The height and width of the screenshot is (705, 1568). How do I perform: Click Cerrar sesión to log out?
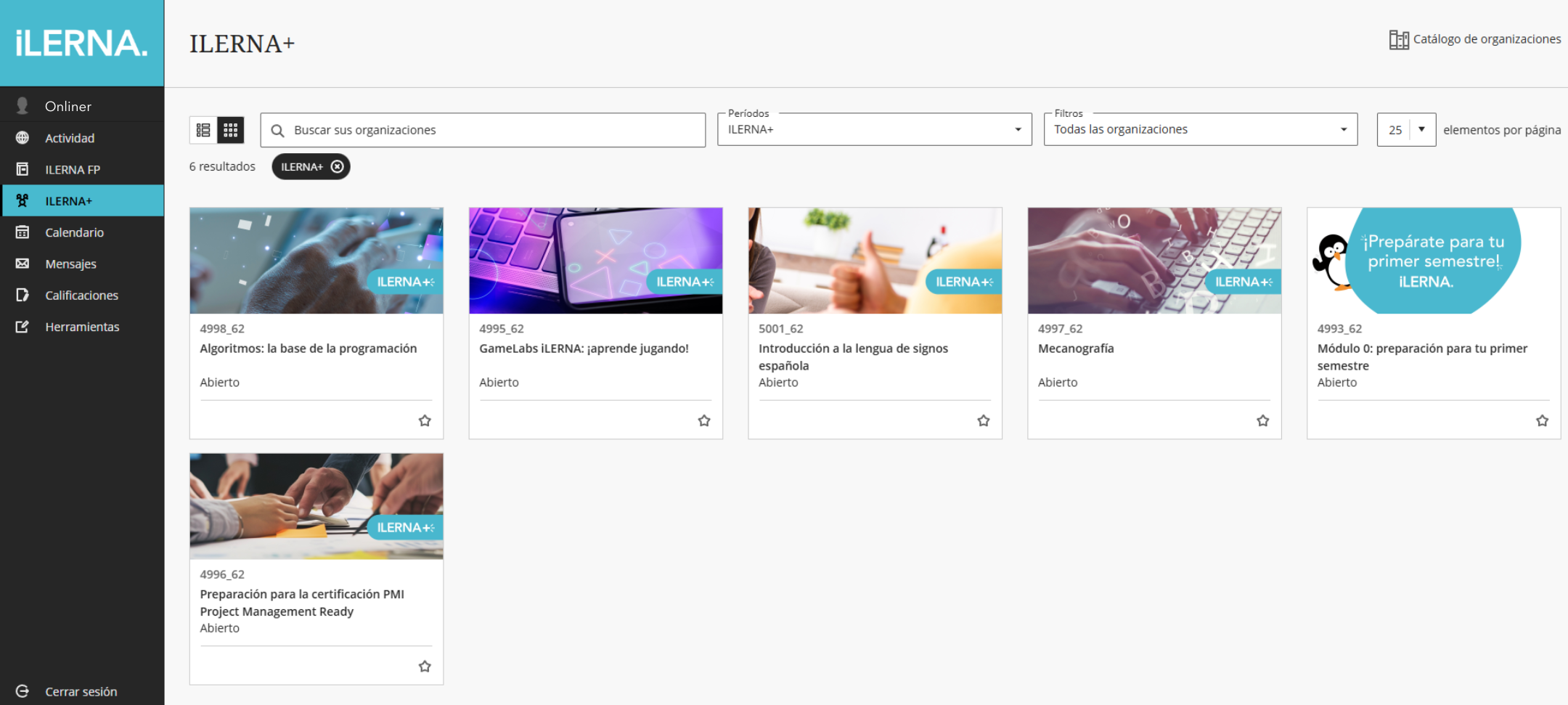tap(82, 691)
